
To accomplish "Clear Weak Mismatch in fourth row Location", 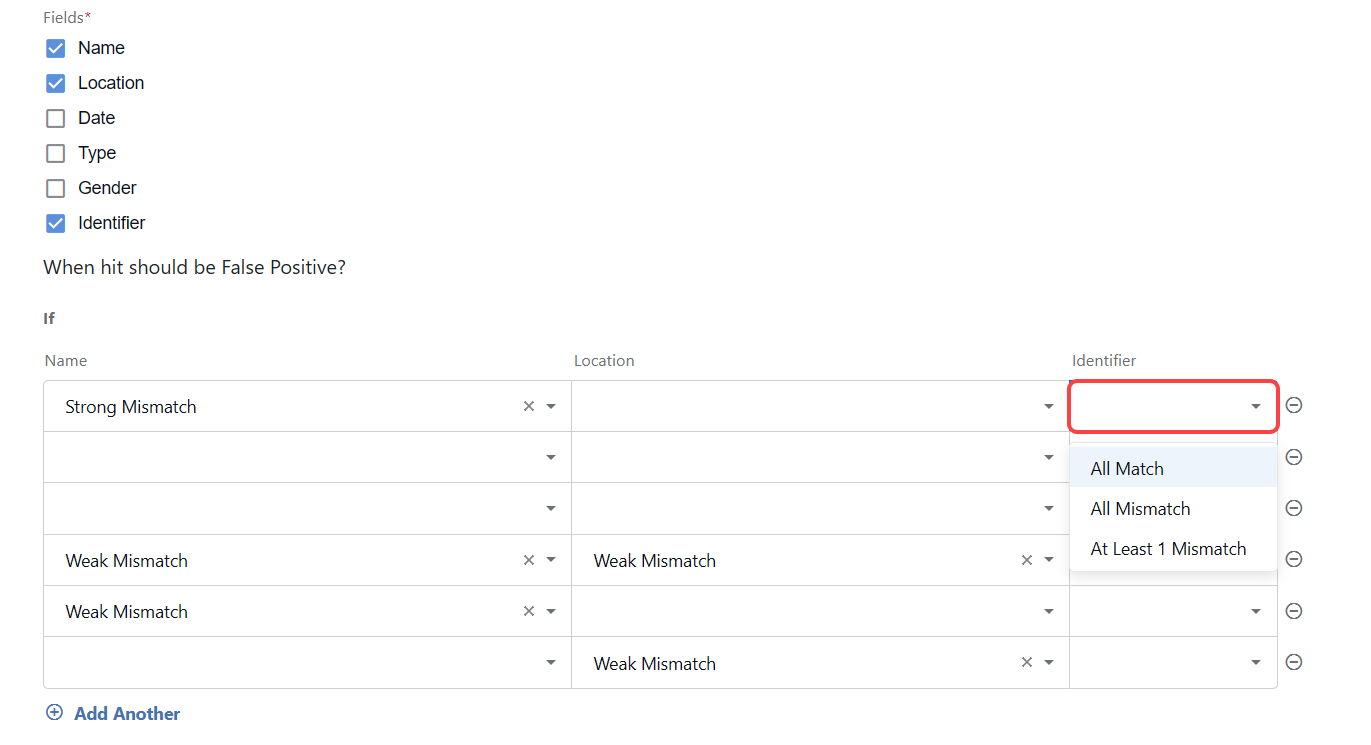I will pos(1026,560).
